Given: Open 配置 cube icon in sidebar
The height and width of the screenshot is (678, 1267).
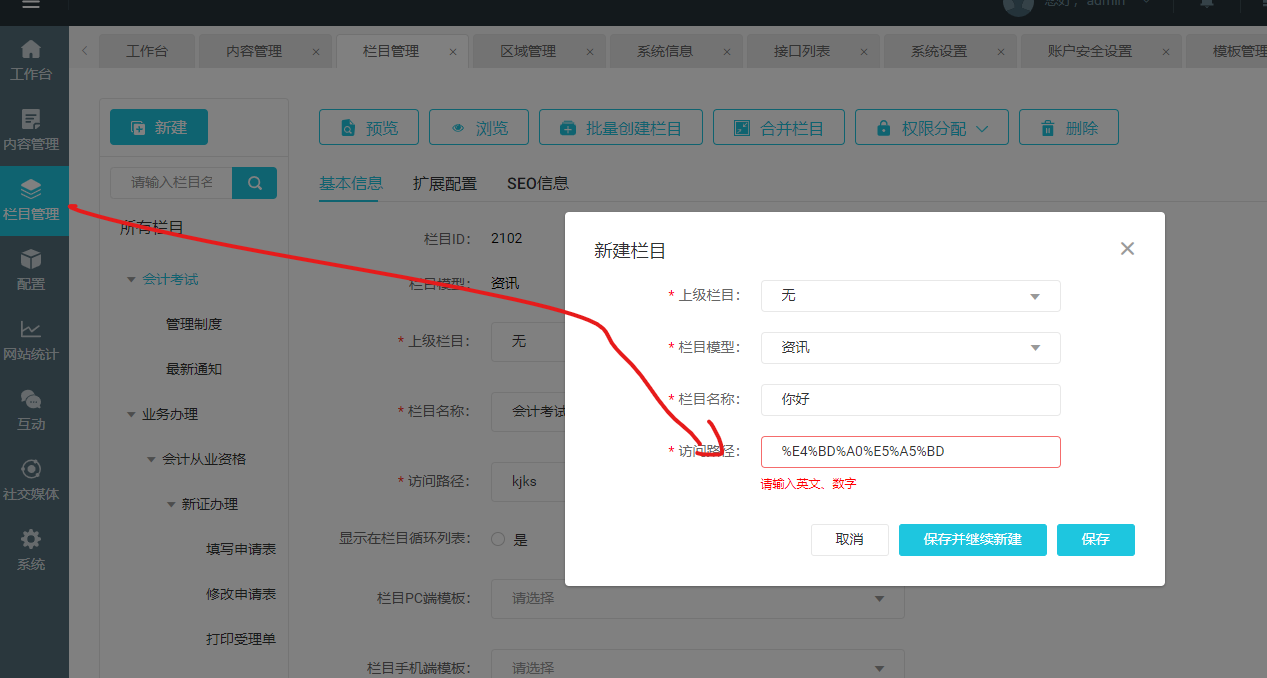Looking at the screenshot, I should (31, 259).
